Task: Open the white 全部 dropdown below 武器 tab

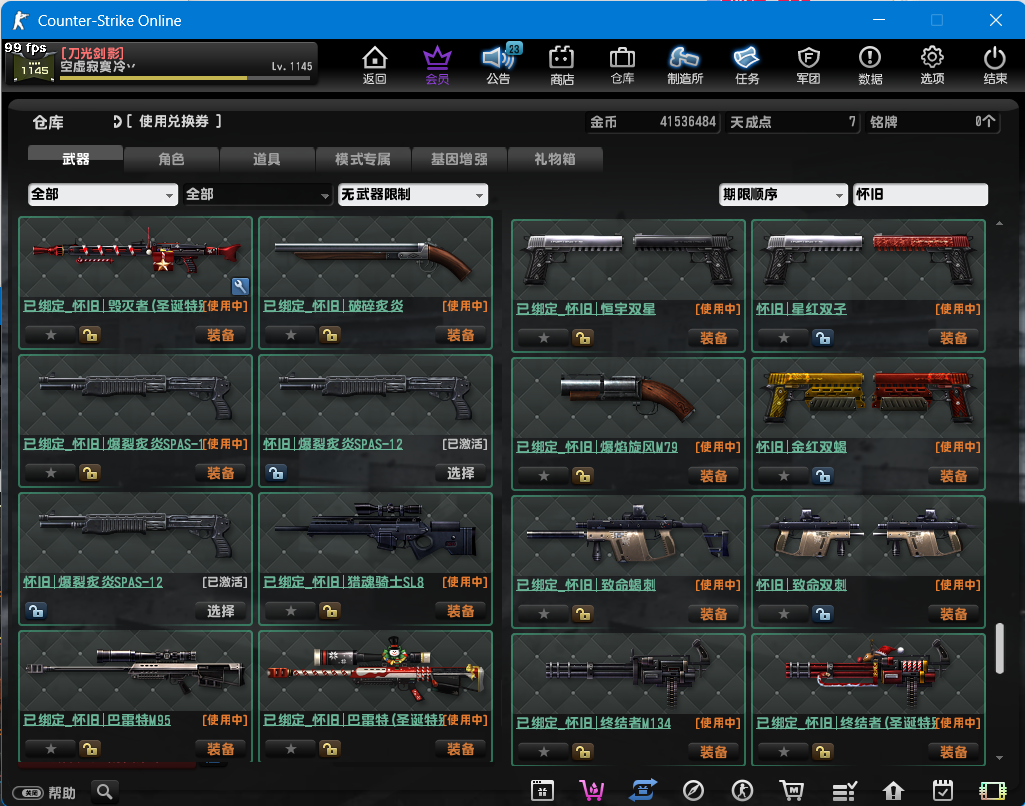Action: [103, 194]
